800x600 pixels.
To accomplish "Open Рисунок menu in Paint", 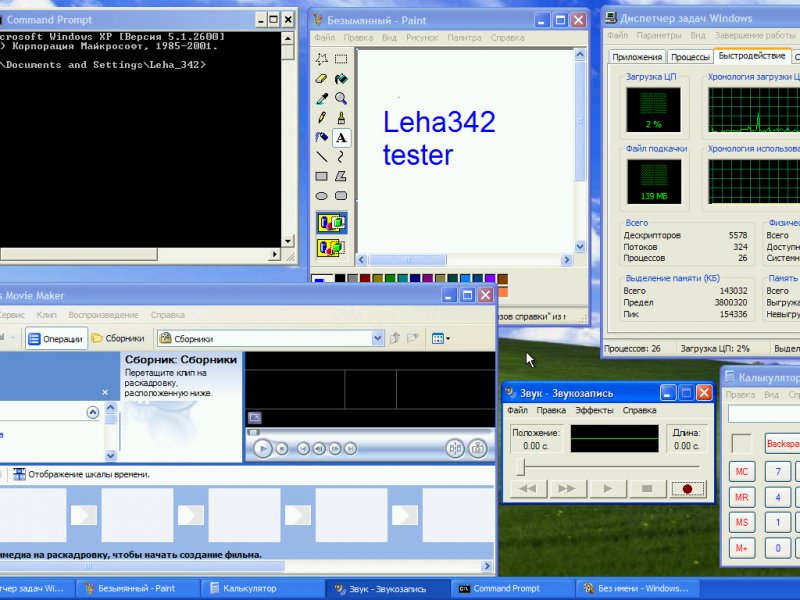I will [x=422, y=37].
